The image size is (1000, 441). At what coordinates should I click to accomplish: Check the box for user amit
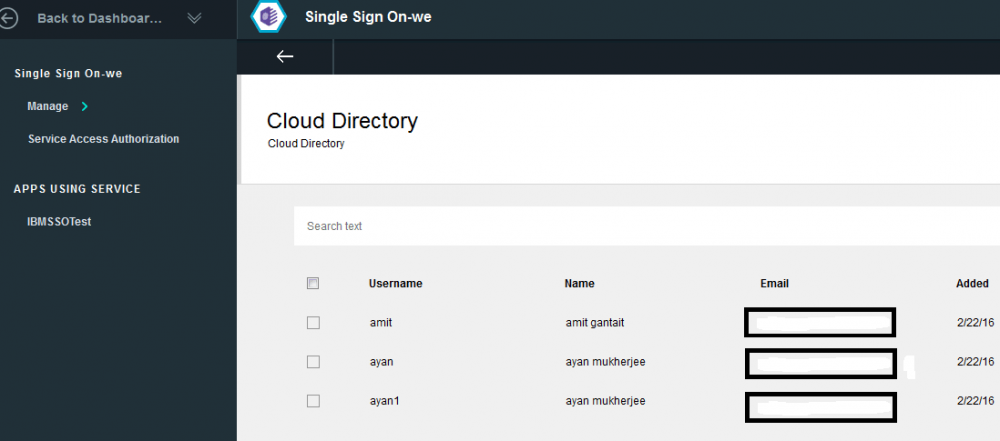313,323
